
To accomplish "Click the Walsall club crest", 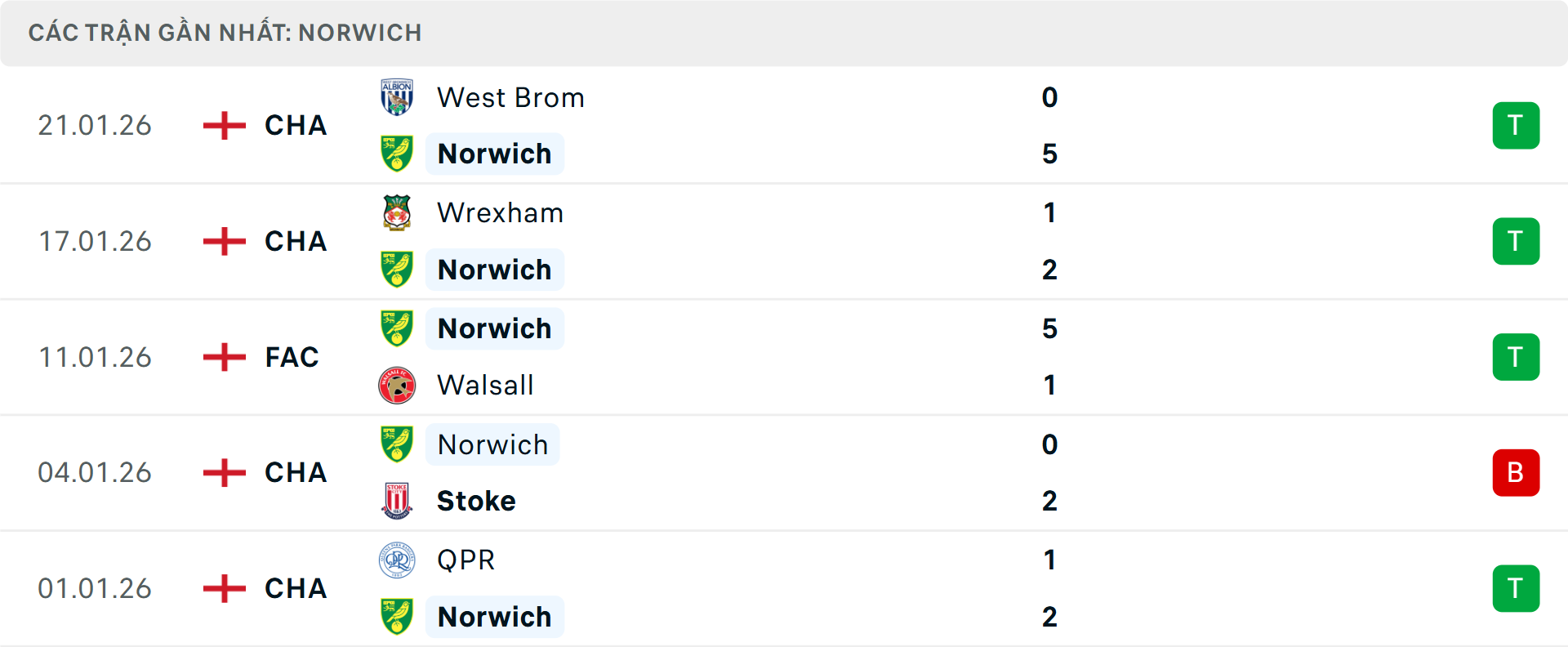I will point(397,386).
